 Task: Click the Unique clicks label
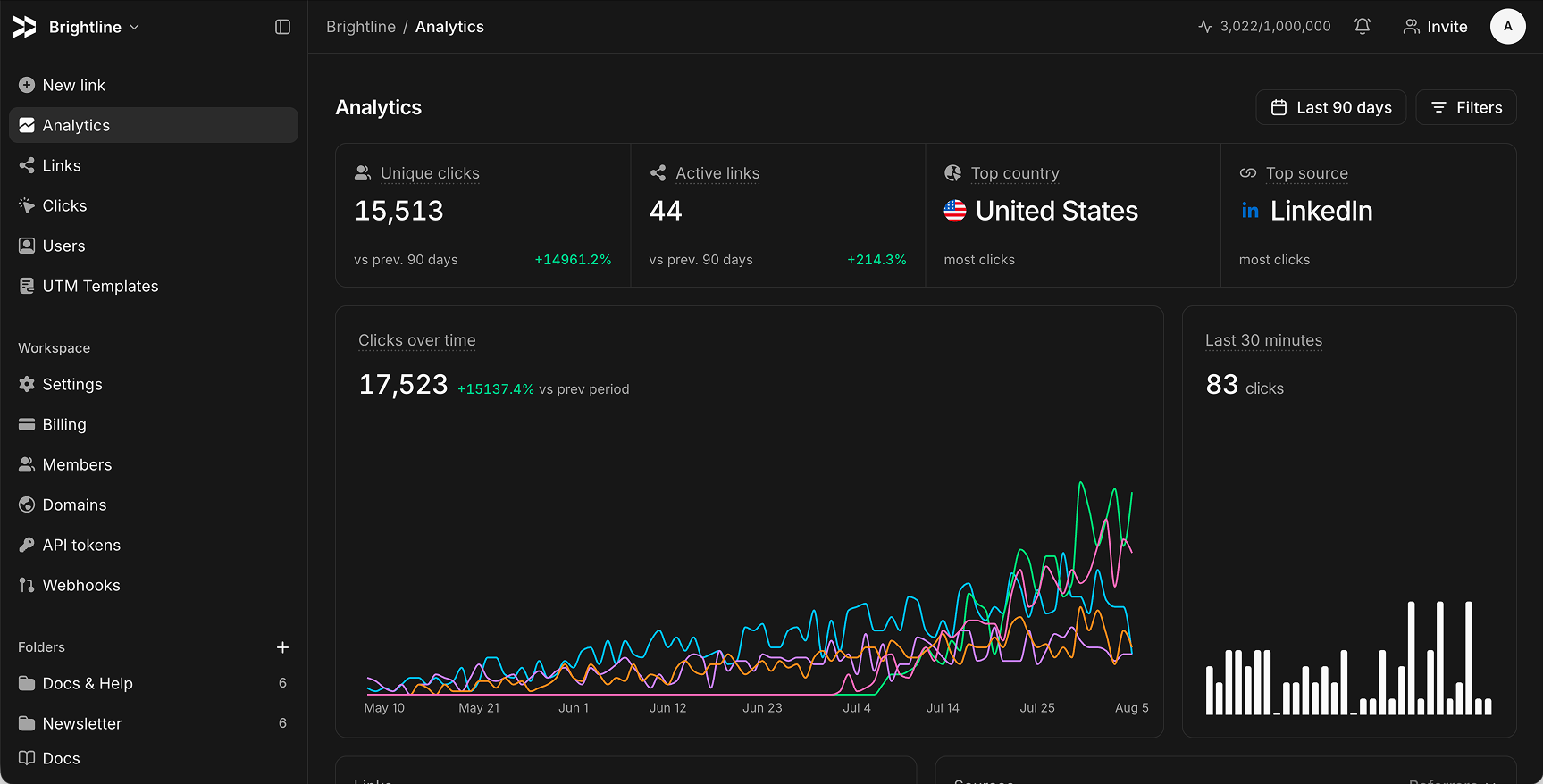430,173
